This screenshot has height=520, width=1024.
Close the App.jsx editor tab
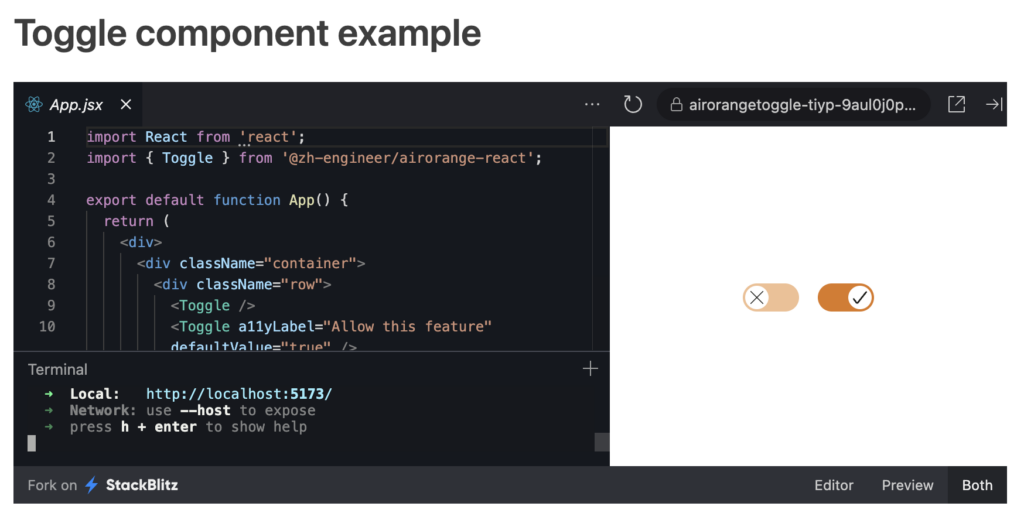[x=126, y=104]
